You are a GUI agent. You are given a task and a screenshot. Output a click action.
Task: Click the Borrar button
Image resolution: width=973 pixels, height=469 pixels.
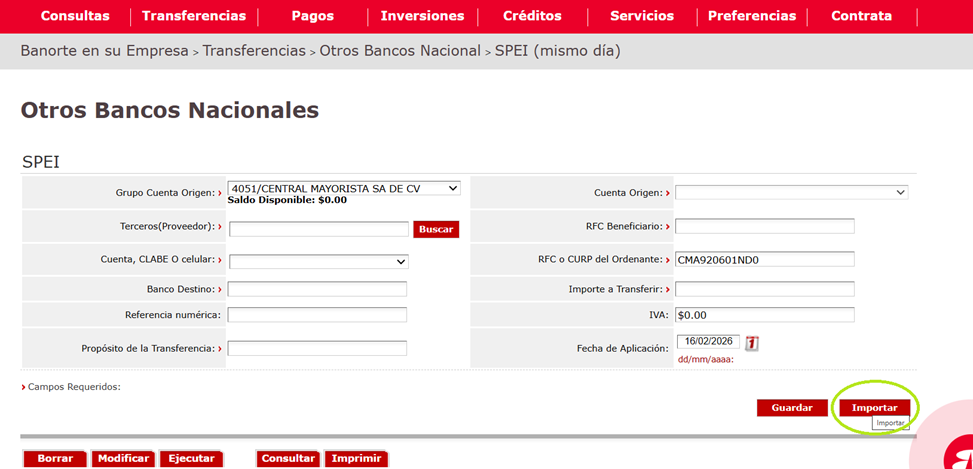(55, 459)
